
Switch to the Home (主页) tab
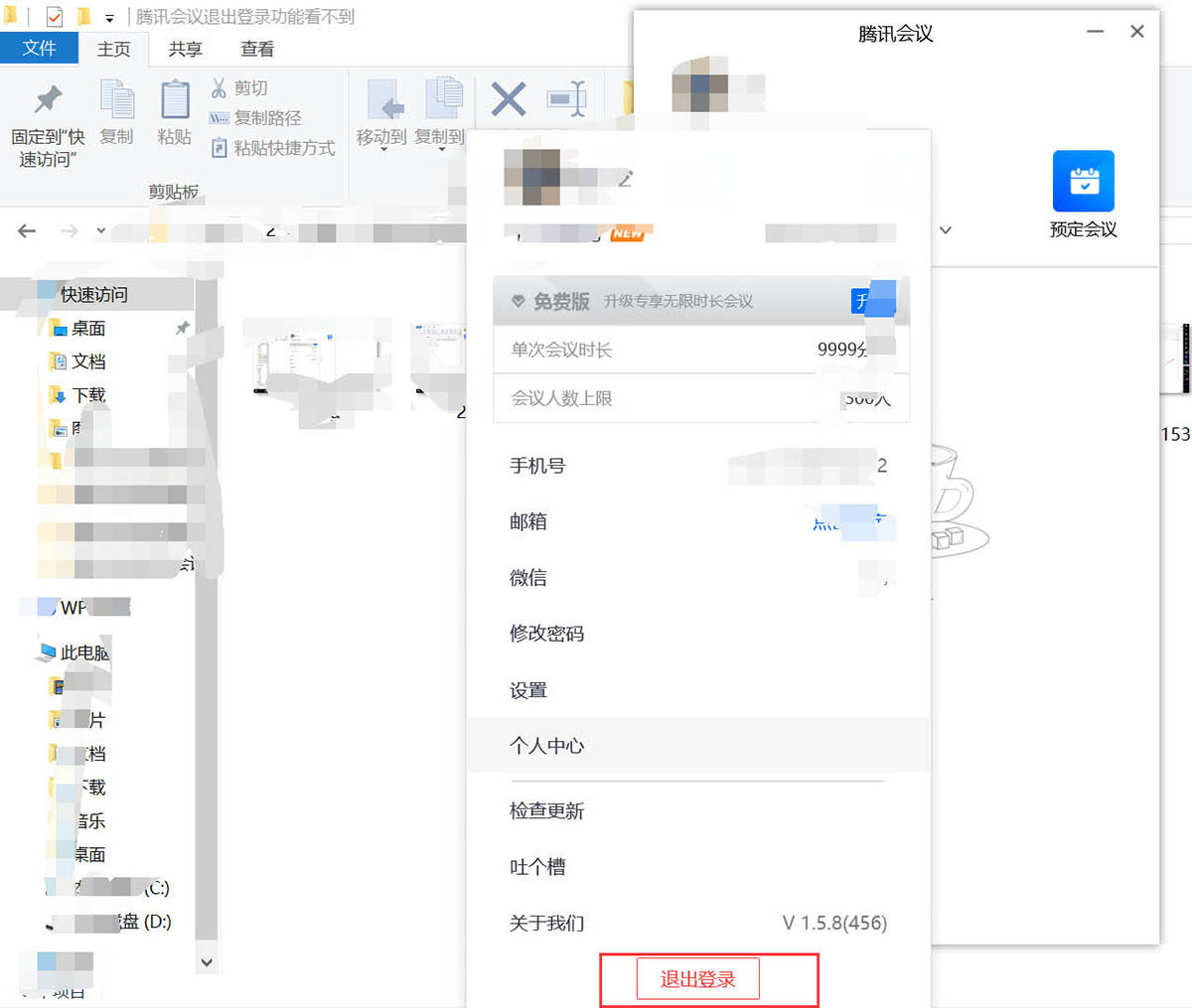(113, 49)
